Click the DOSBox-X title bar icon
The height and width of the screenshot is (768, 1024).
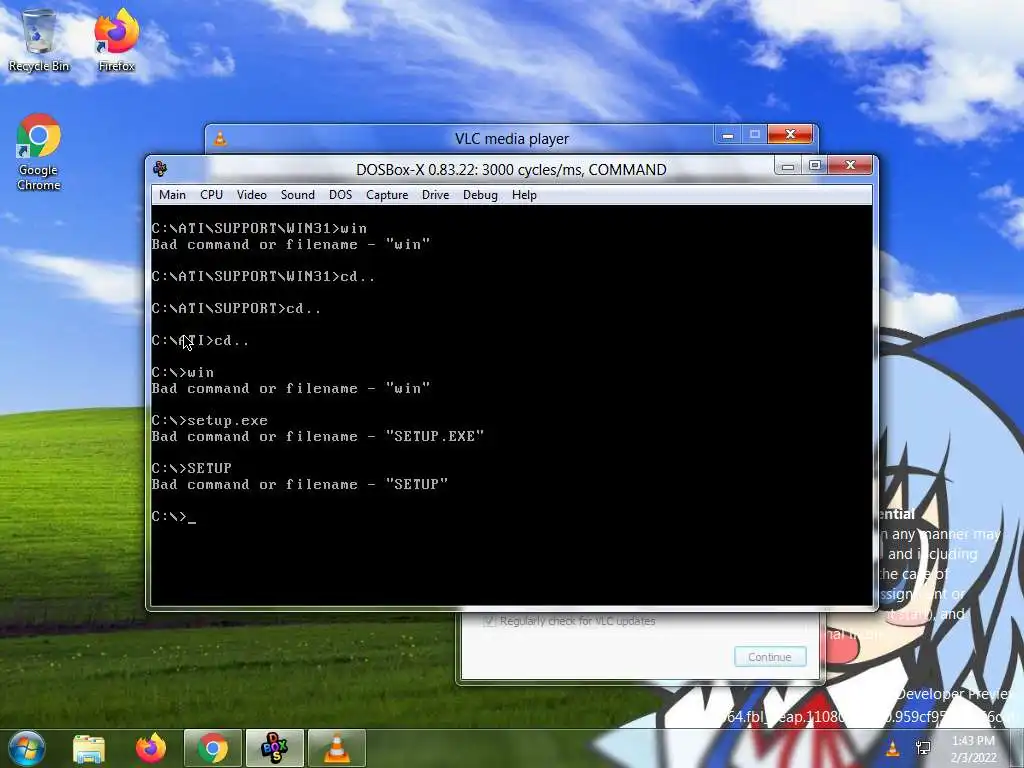160,169
